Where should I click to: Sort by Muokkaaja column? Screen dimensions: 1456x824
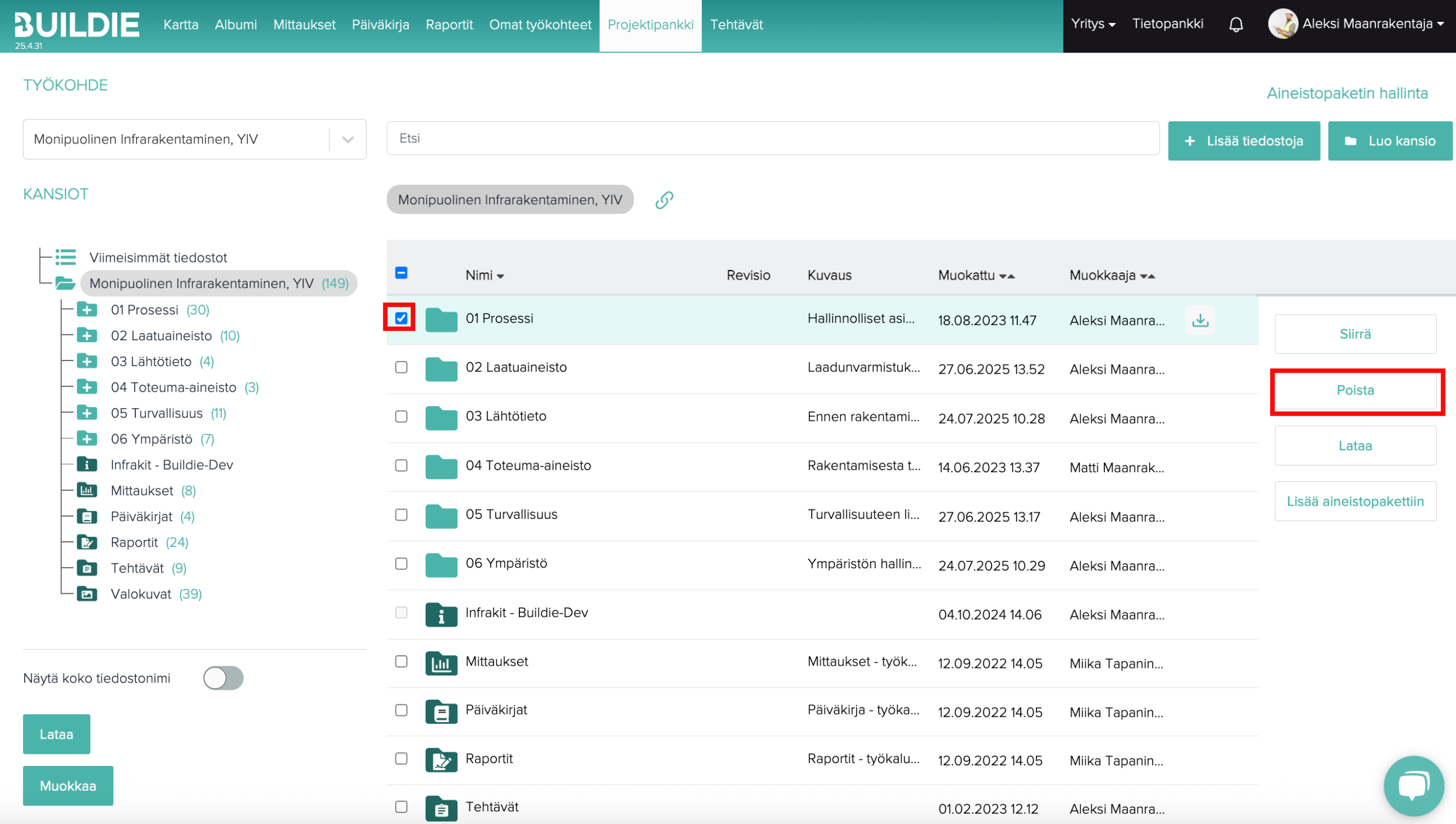click(x=1112, y=275)
